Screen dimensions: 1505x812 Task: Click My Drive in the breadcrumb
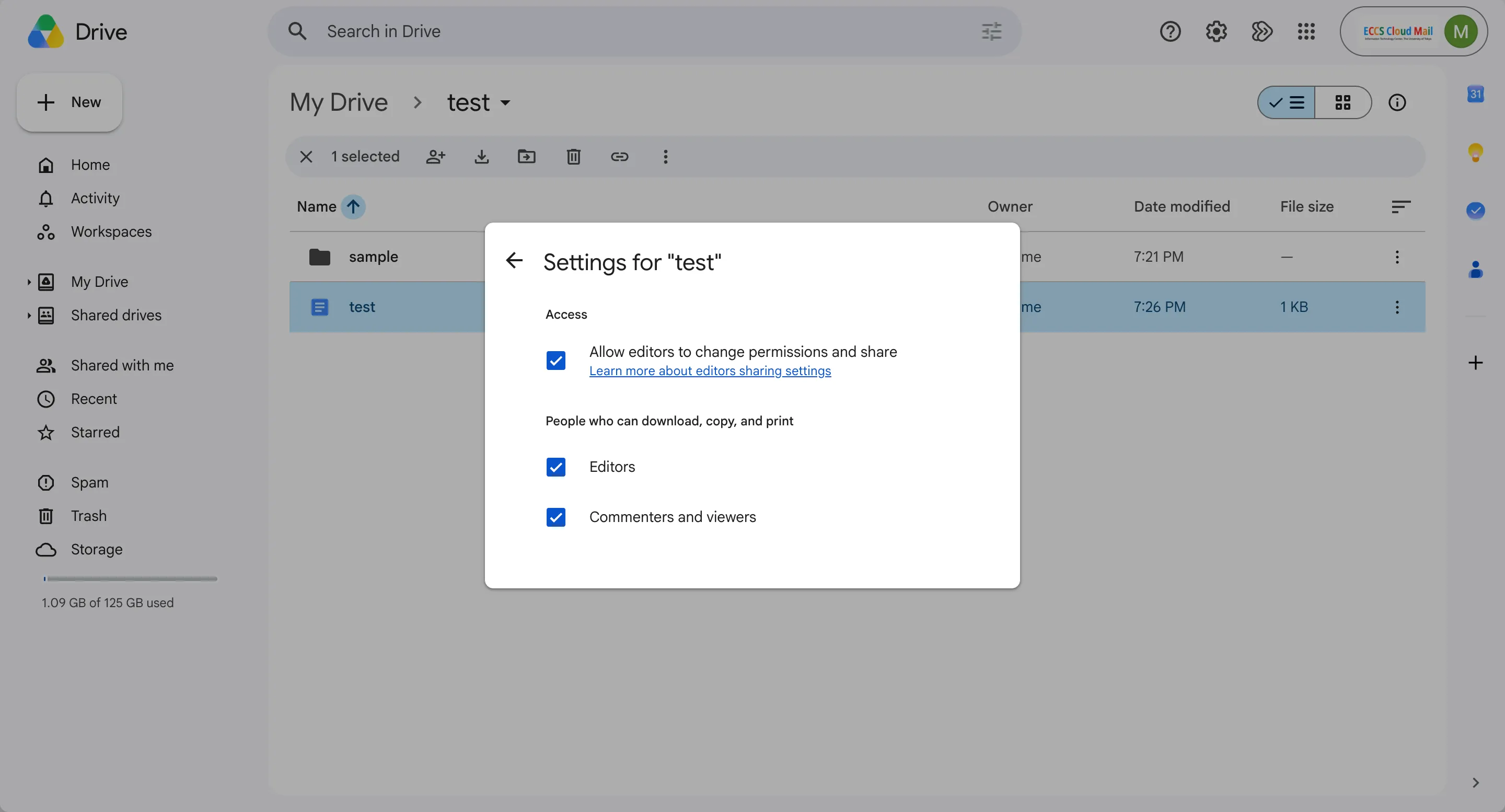pos(339,102)
